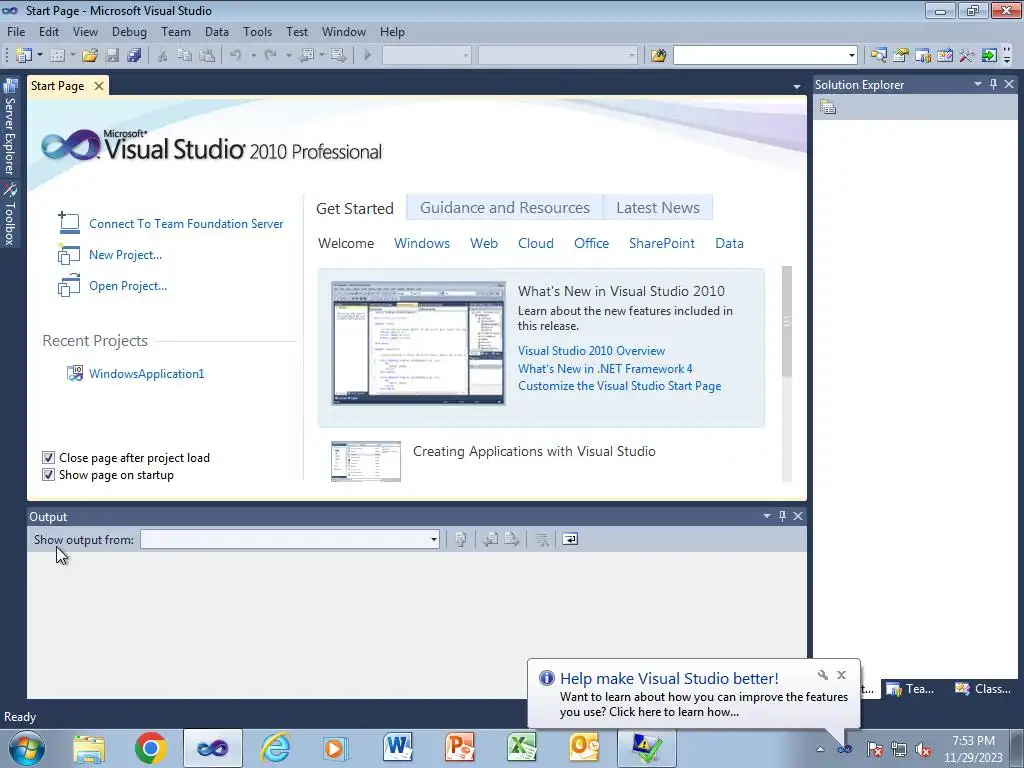The height and width of the screenshot is (768, 1024).
Task: Open Solution Explorer from the toolbar icon
Action: (878, 56)
